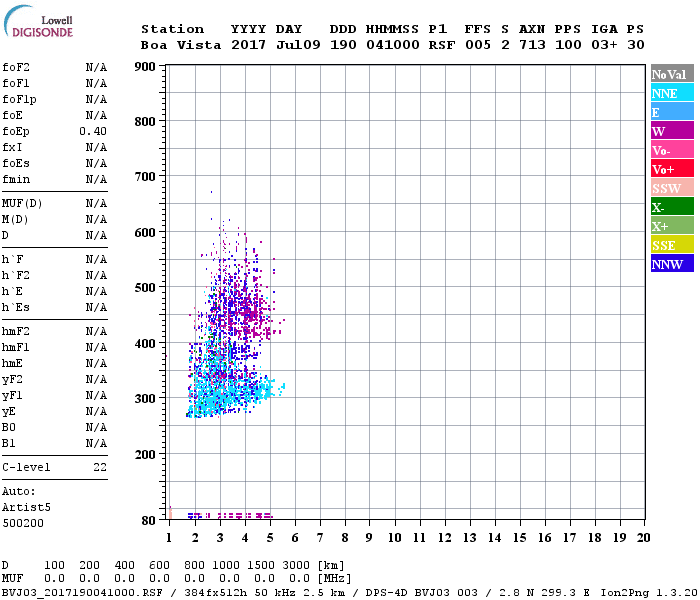The image size is (700, 600).
Task: Click the 600 km axis label
Action: point(145,233)
